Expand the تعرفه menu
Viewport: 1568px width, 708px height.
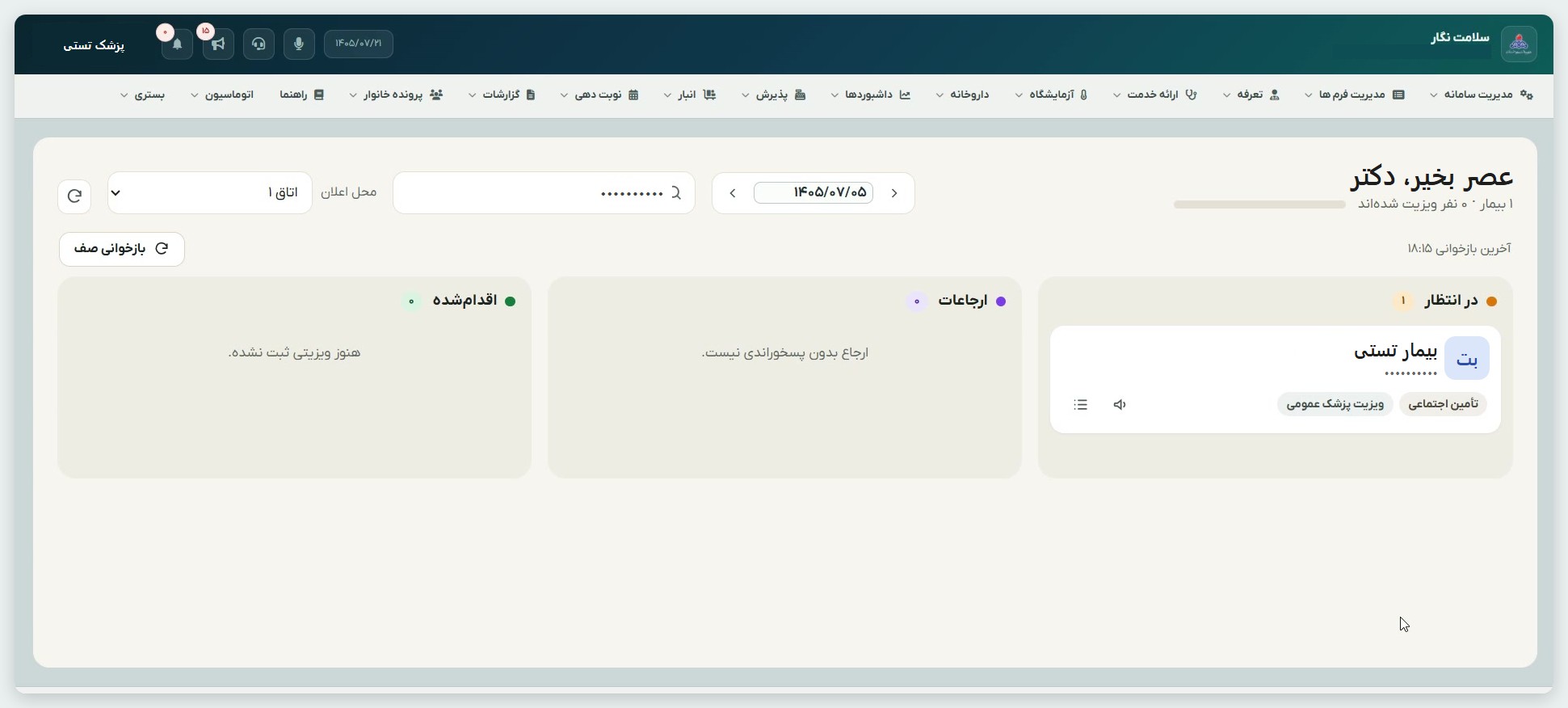[1251, 95]
